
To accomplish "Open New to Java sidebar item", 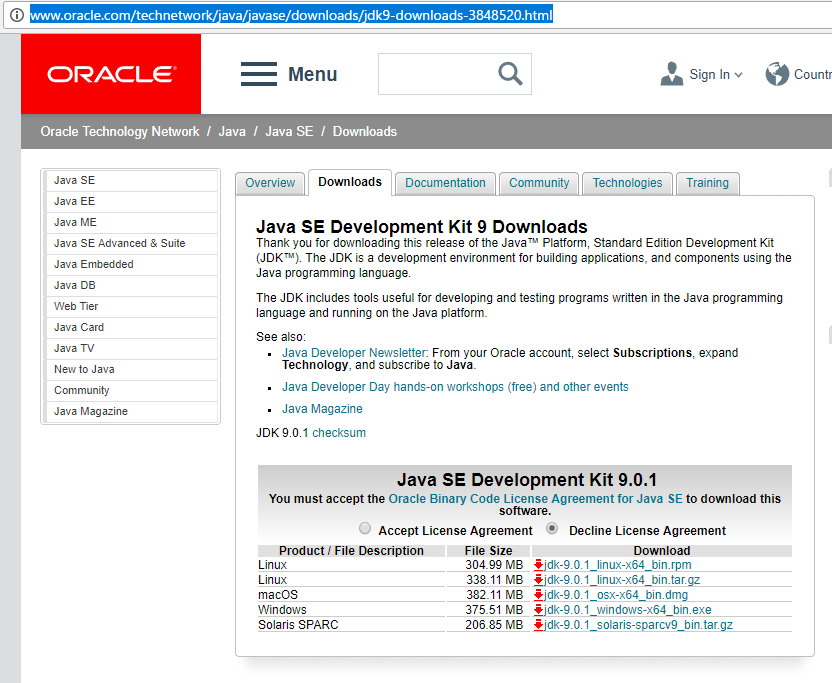I will 132,369.
